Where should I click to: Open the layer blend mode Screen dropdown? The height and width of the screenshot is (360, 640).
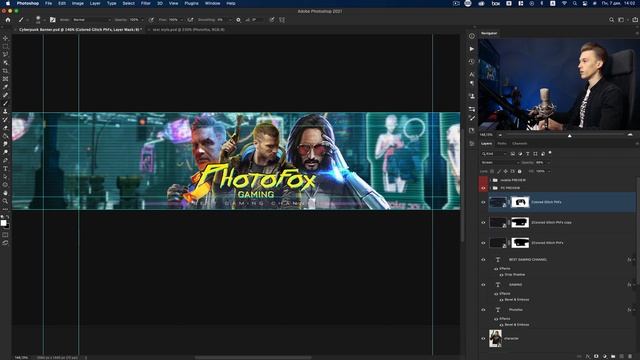[x=499, y=162]
